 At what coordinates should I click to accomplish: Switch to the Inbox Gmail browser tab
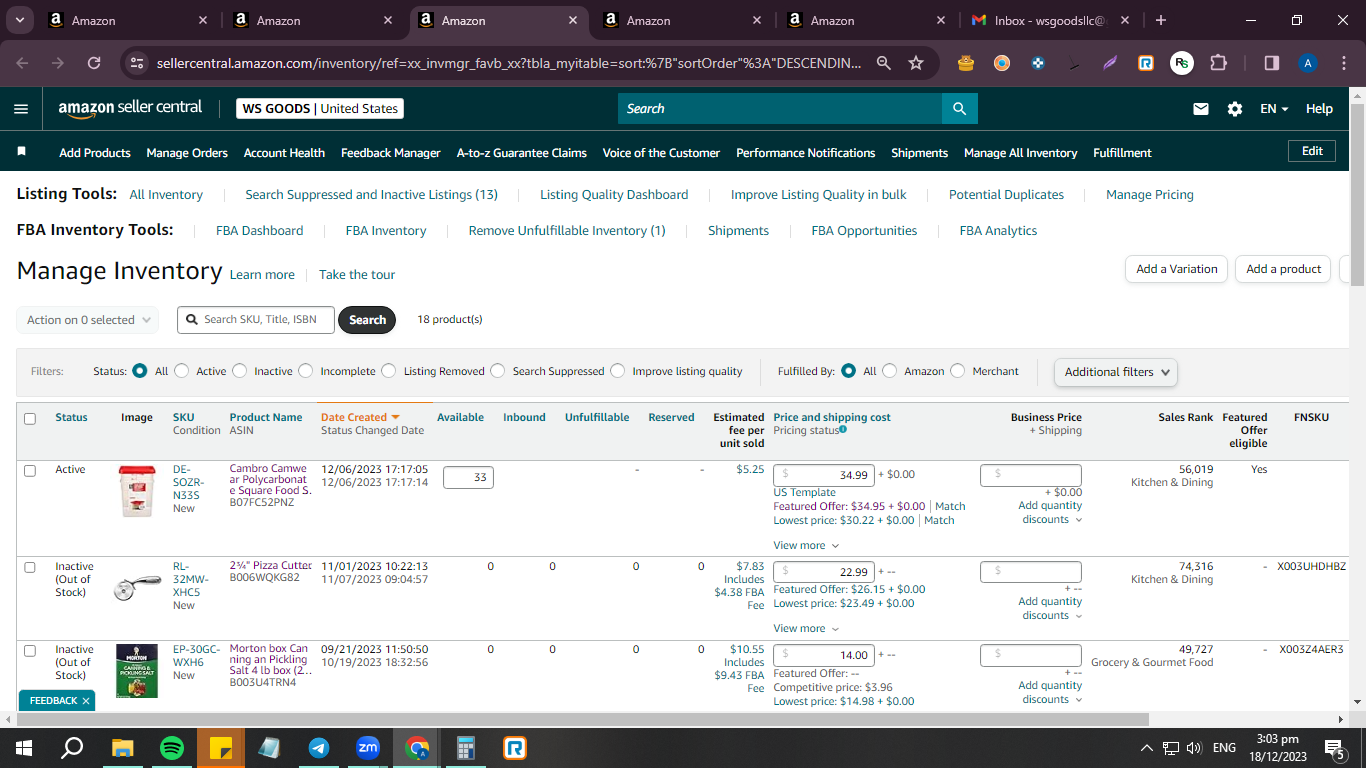pyautogui.click(x=1050, y=20)
